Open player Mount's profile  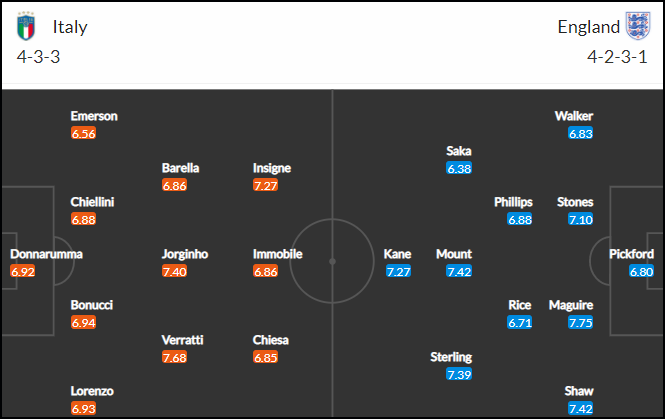pyautogui.click(x=454, y=254)
